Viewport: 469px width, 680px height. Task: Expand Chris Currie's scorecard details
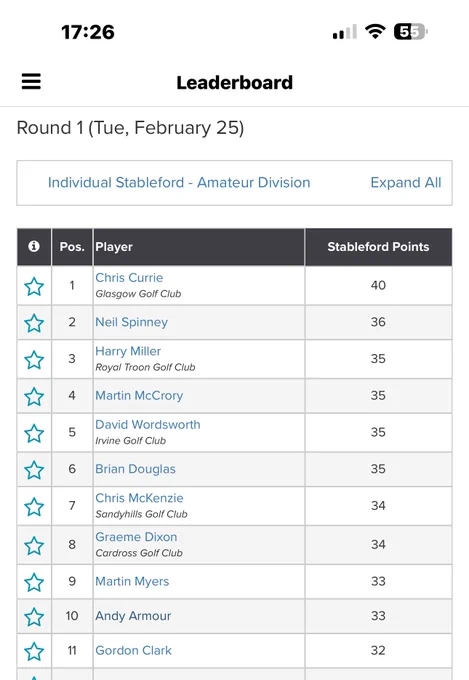(129, 278)
